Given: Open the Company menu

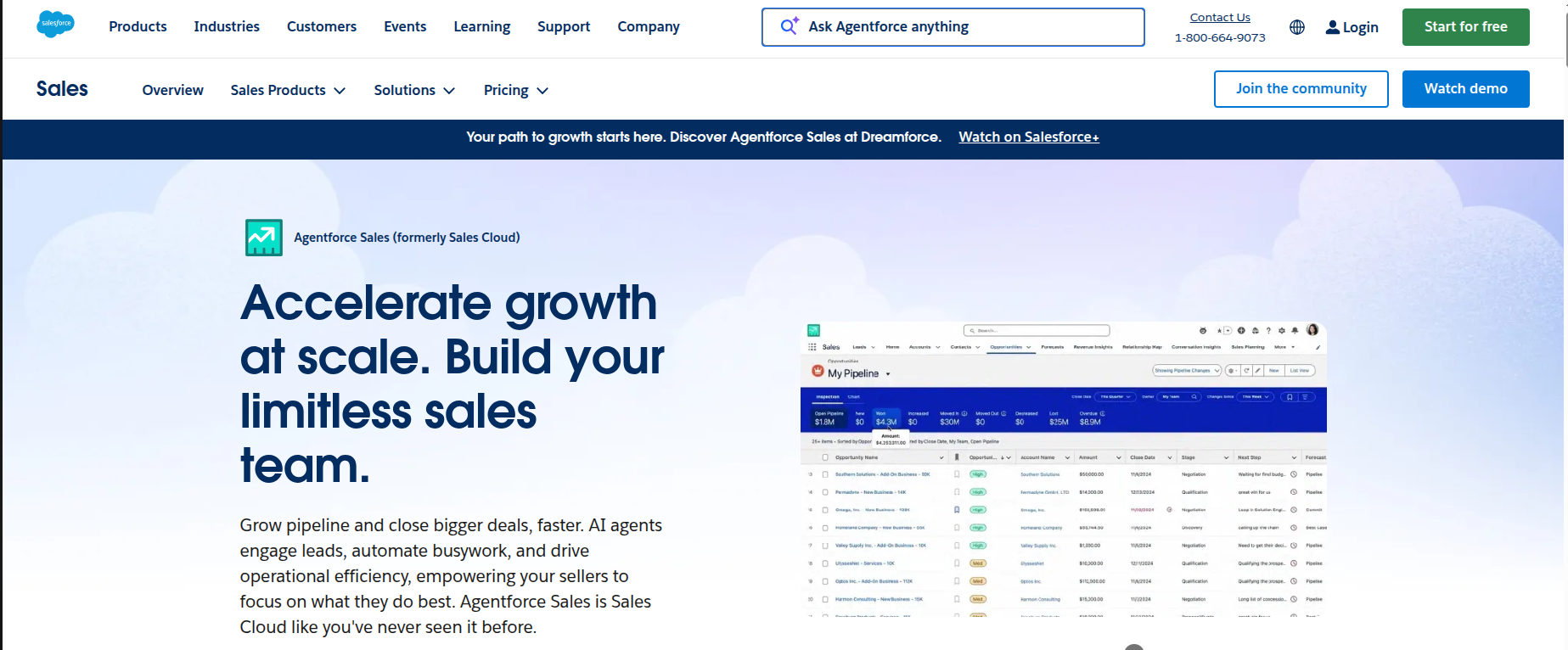Looking at the screenshot, I should pyautogui.click(x=649, y=26).
